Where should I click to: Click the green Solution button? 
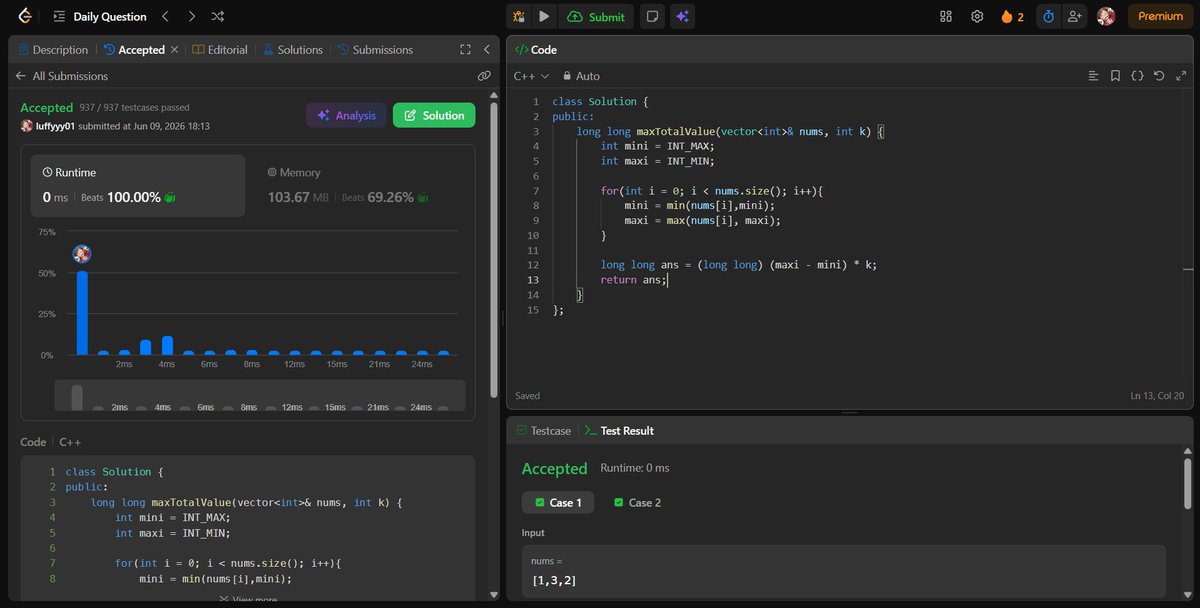pos(434,115)
